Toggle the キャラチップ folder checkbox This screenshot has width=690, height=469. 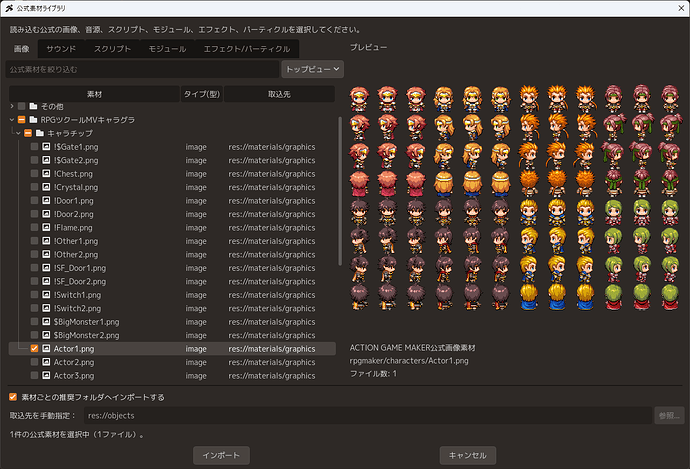(28, 133)
